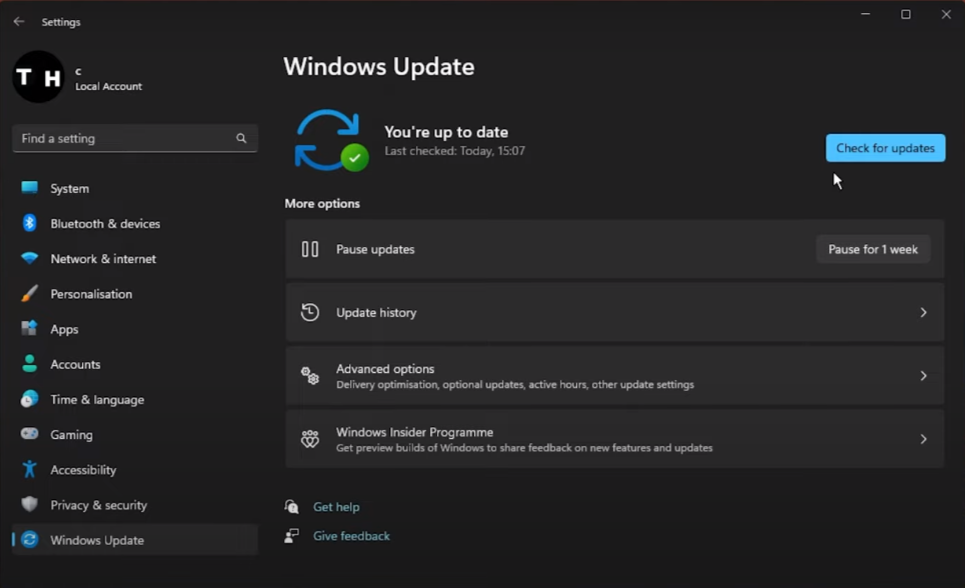Click the Personalisation paintbrush icon
This screenshot has height=588, width=965.
[x=30, y=293]
